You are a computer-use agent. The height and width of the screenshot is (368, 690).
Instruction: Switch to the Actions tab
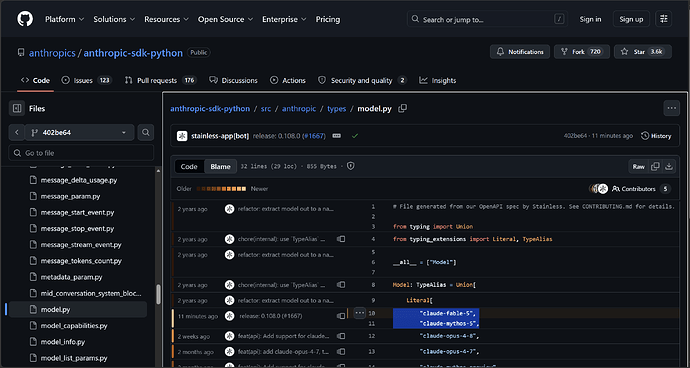pyautogui.click(x=288, y=81)
